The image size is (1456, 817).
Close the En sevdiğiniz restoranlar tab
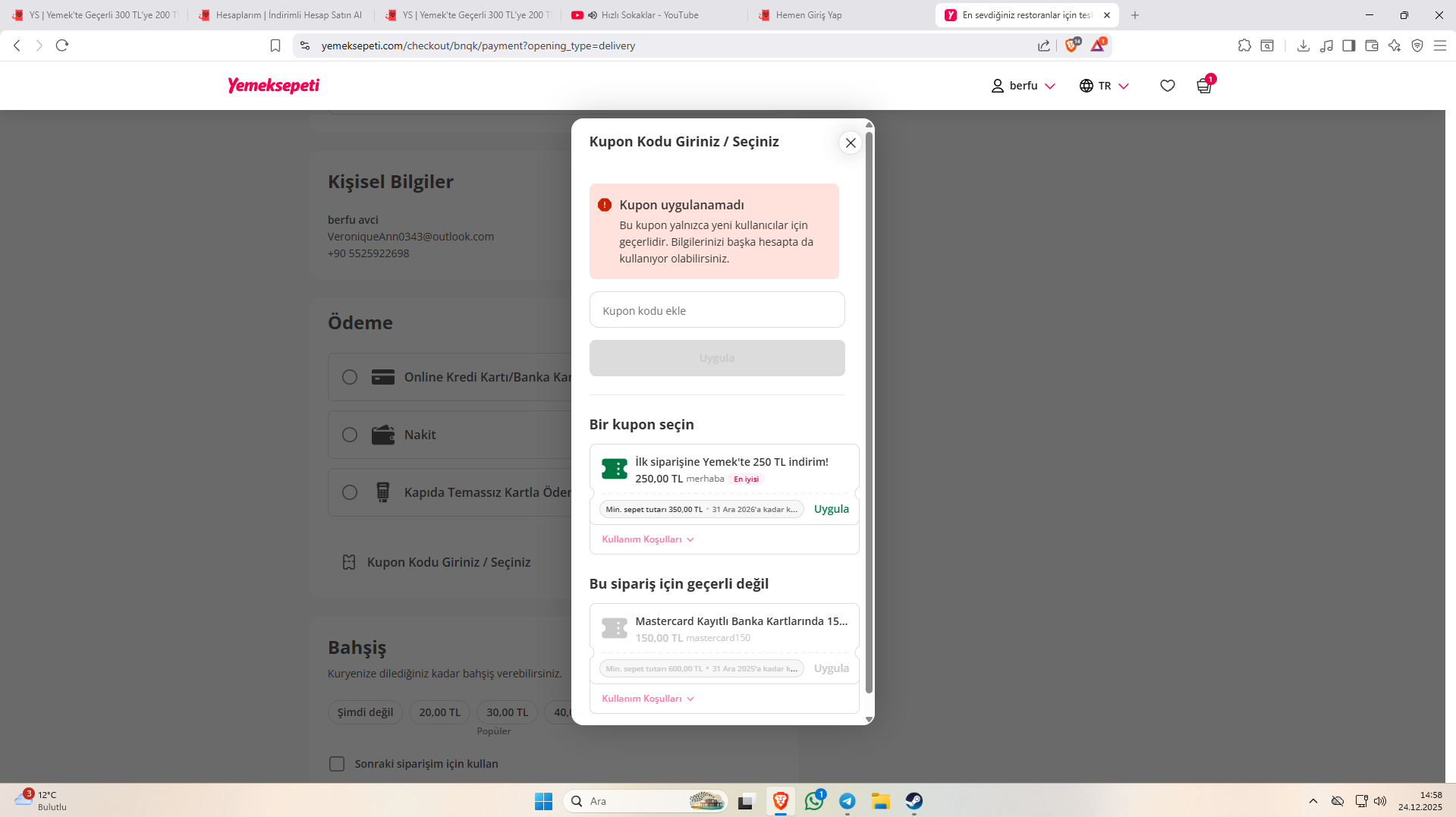click(x=1107, y=15)
